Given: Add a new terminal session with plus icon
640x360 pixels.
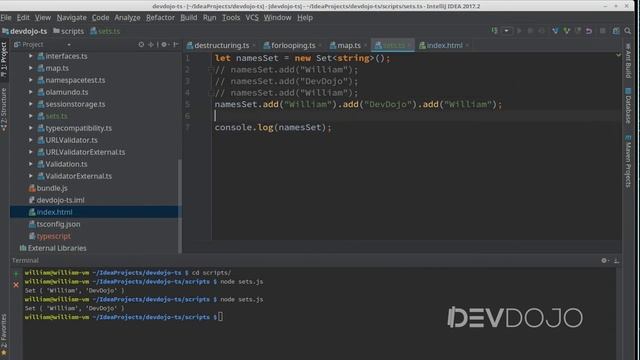Looking at the screenshot, I should pyautogui.click(x=16, y=273).
